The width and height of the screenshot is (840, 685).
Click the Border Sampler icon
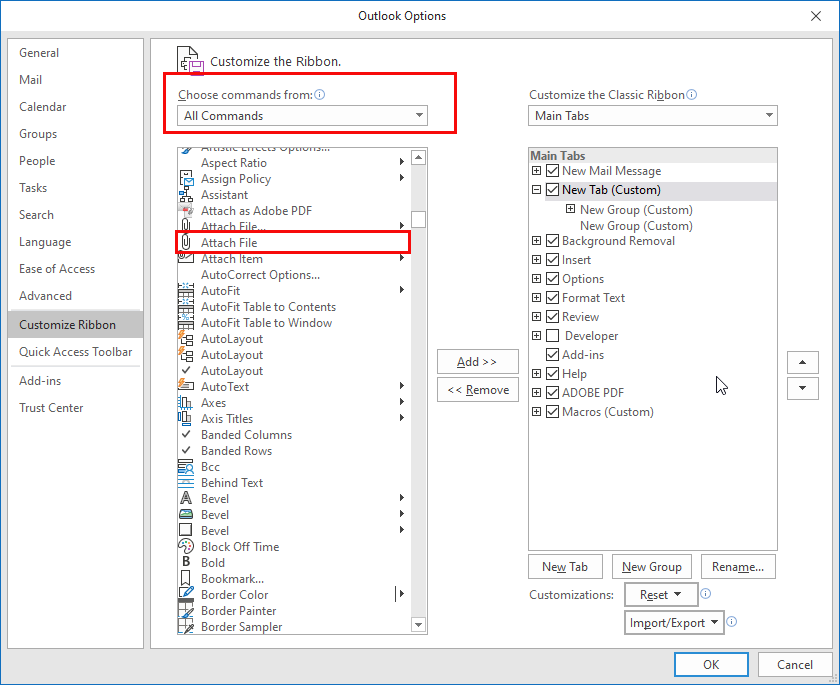pos(186,626)
